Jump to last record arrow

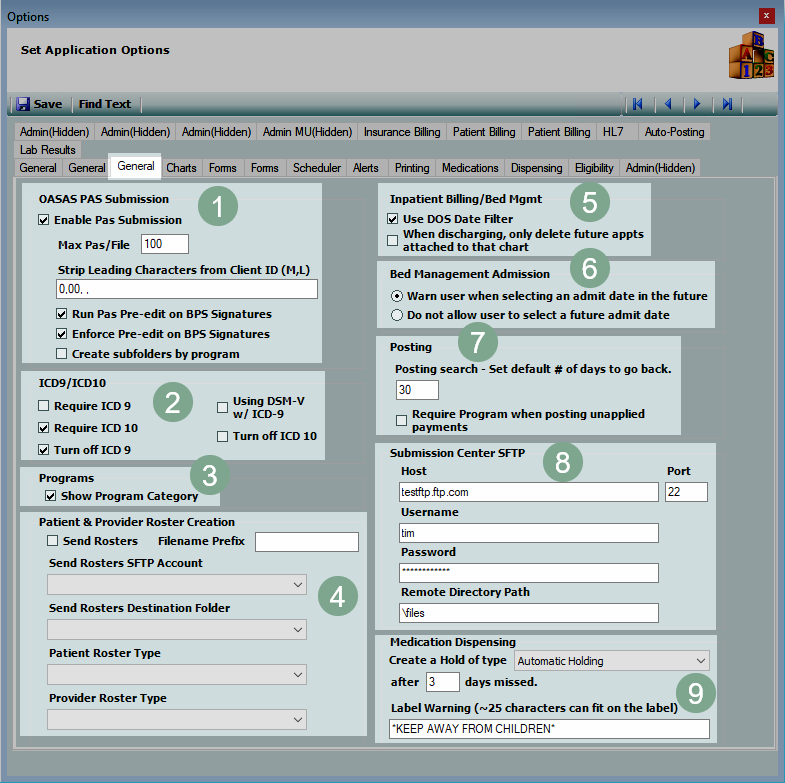(x=727, y=104)
